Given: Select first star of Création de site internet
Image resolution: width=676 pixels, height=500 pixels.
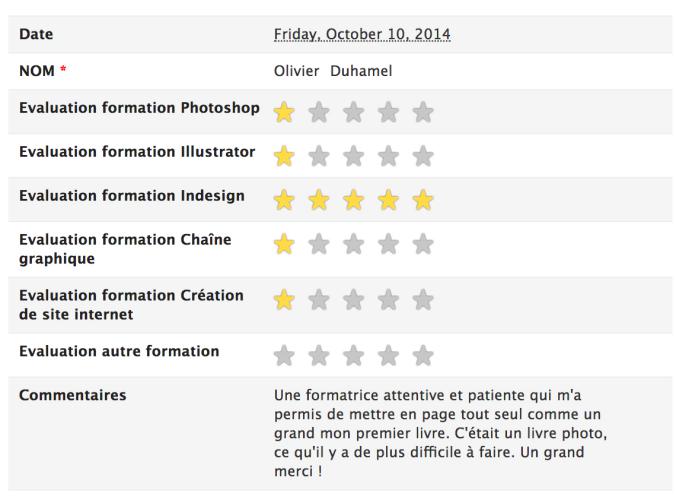Looking at the screenshot, I should click(284, 300).
